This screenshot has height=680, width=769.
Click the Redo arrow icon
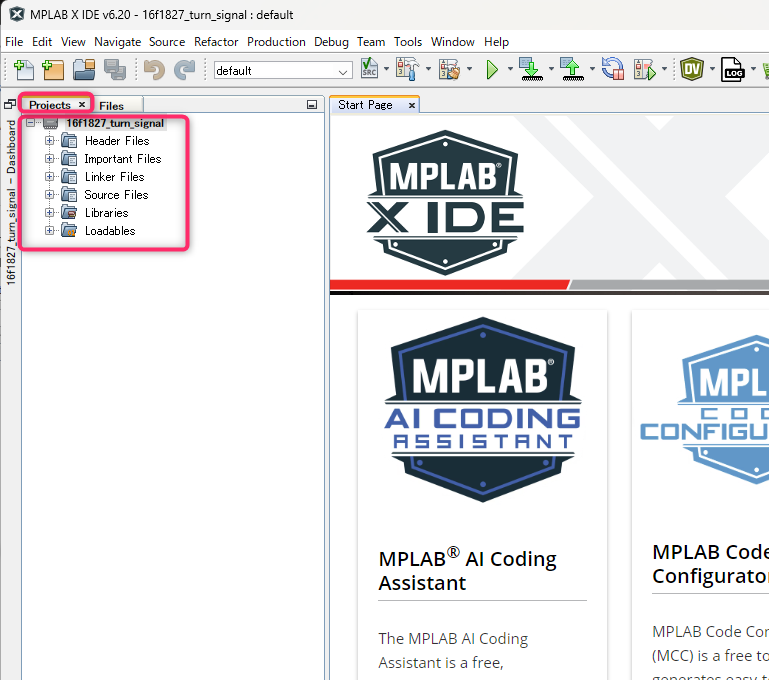[x=185, y=70]
